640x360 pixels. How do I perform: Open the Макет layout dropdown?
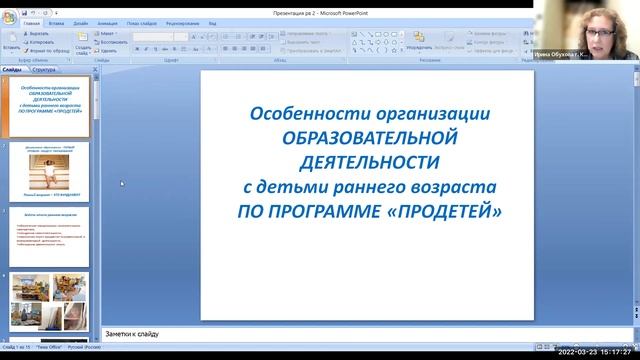tap(106, 33)
